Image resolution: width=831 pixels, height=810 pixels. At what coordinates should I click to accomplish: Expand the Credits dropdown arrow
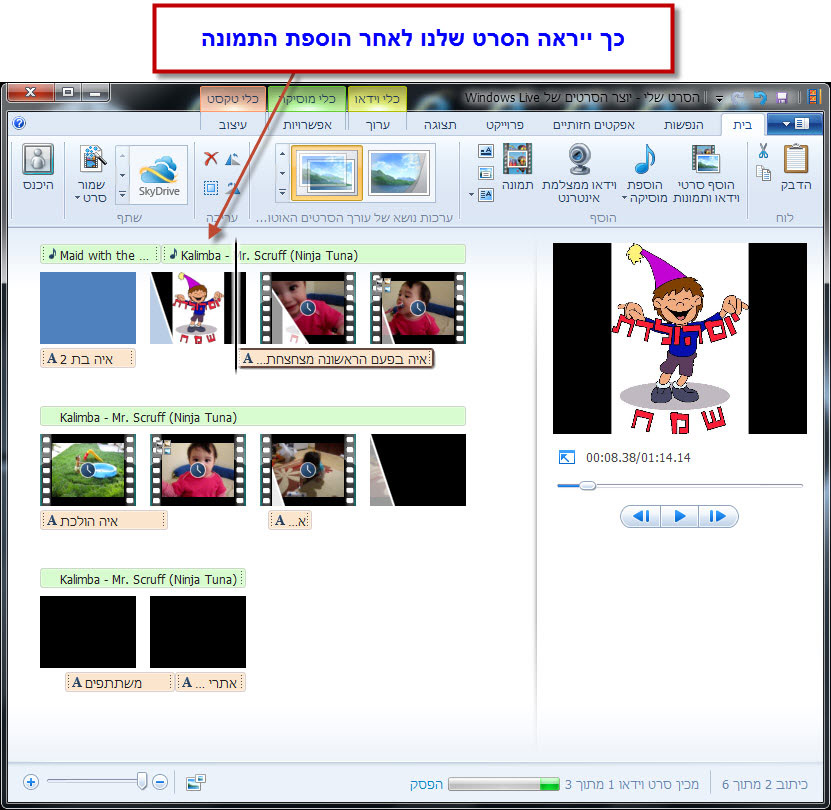coord(471,195)
